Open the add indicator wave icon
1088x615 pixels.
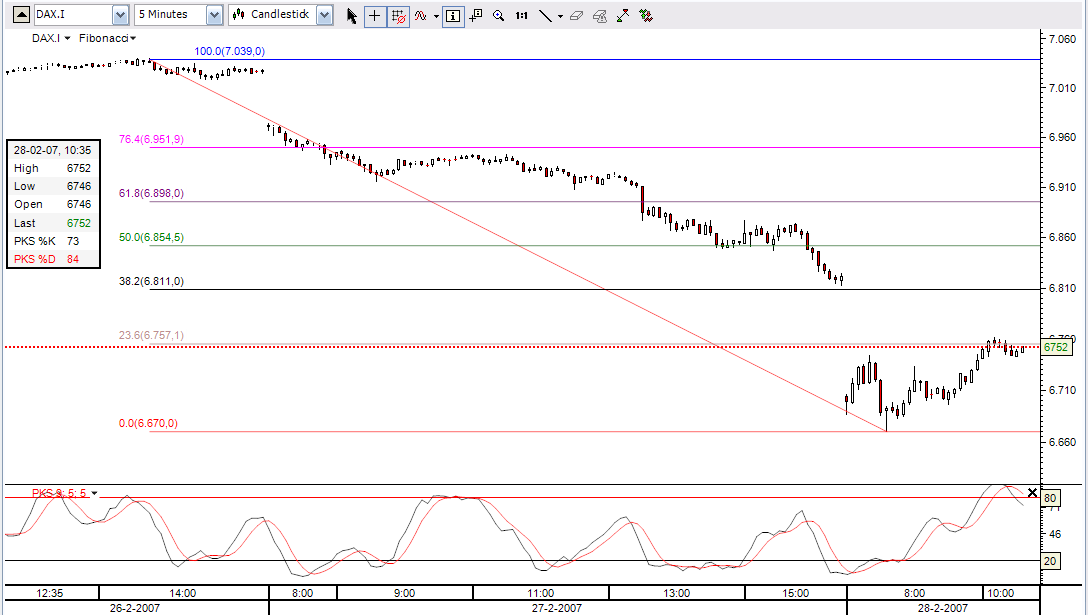point(420,15)
